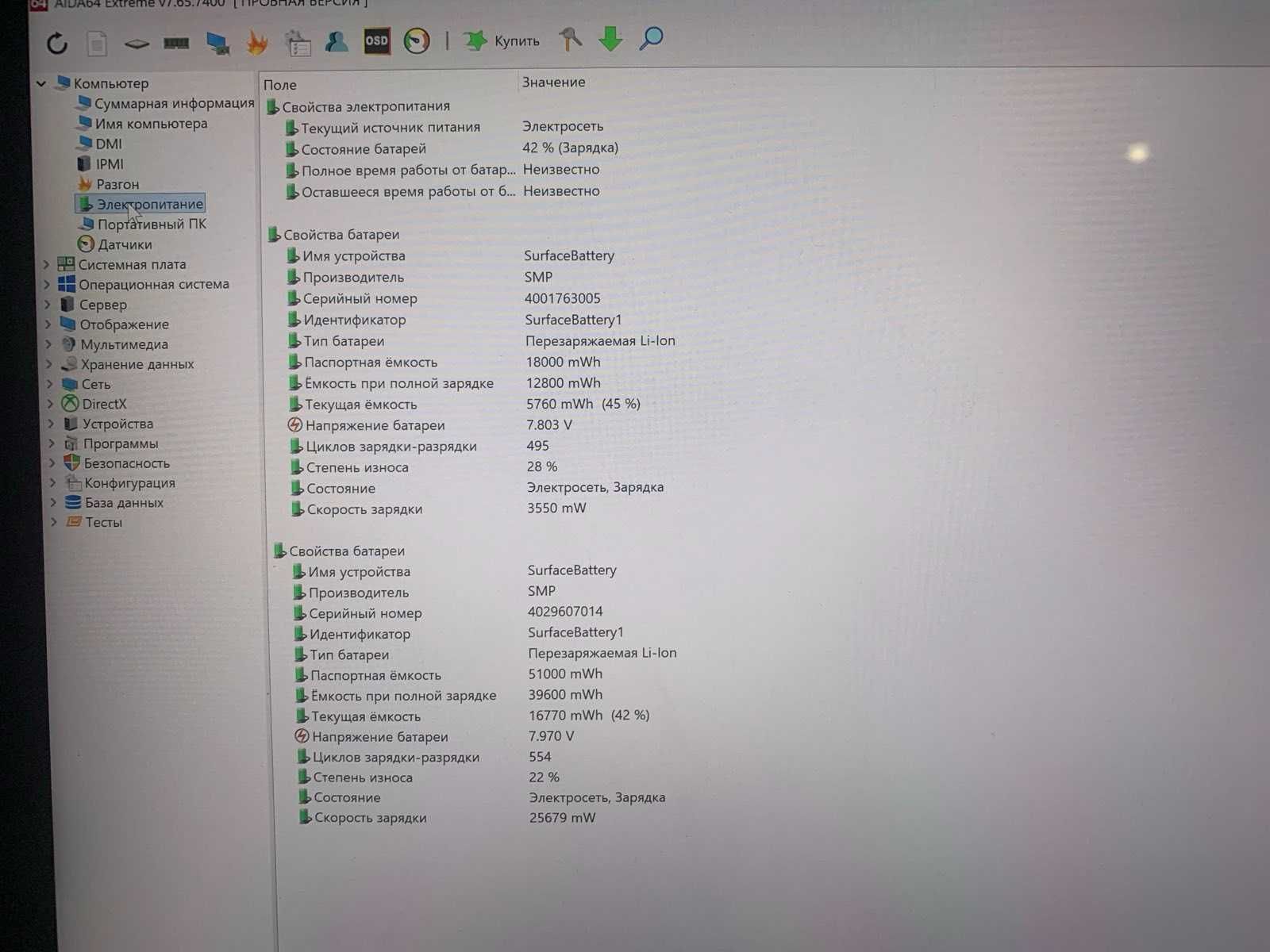The height and width of the screenshot is (952, 1270).
Task: Expand the Системная плата node
Action: point(47,264)
